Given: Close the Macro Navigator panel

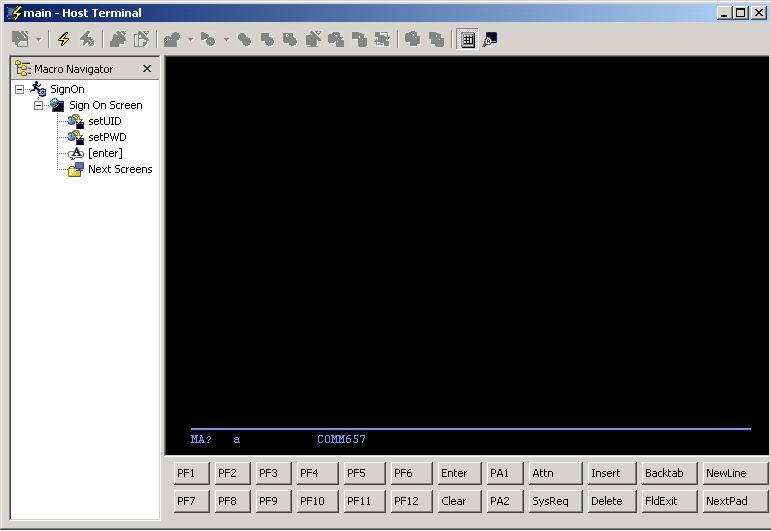Looking at the screenshot, I should pyautogui.click(x=147, y=69).
